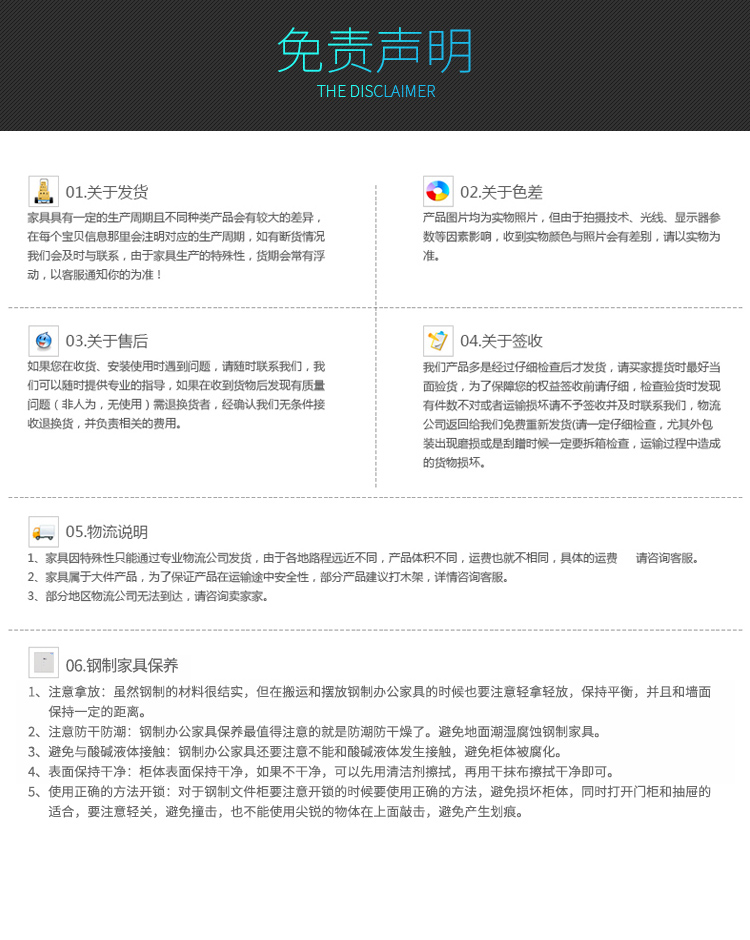
Task: Click the color wheel icon beside 02.关于色差
Action: [x=438, y=191]
